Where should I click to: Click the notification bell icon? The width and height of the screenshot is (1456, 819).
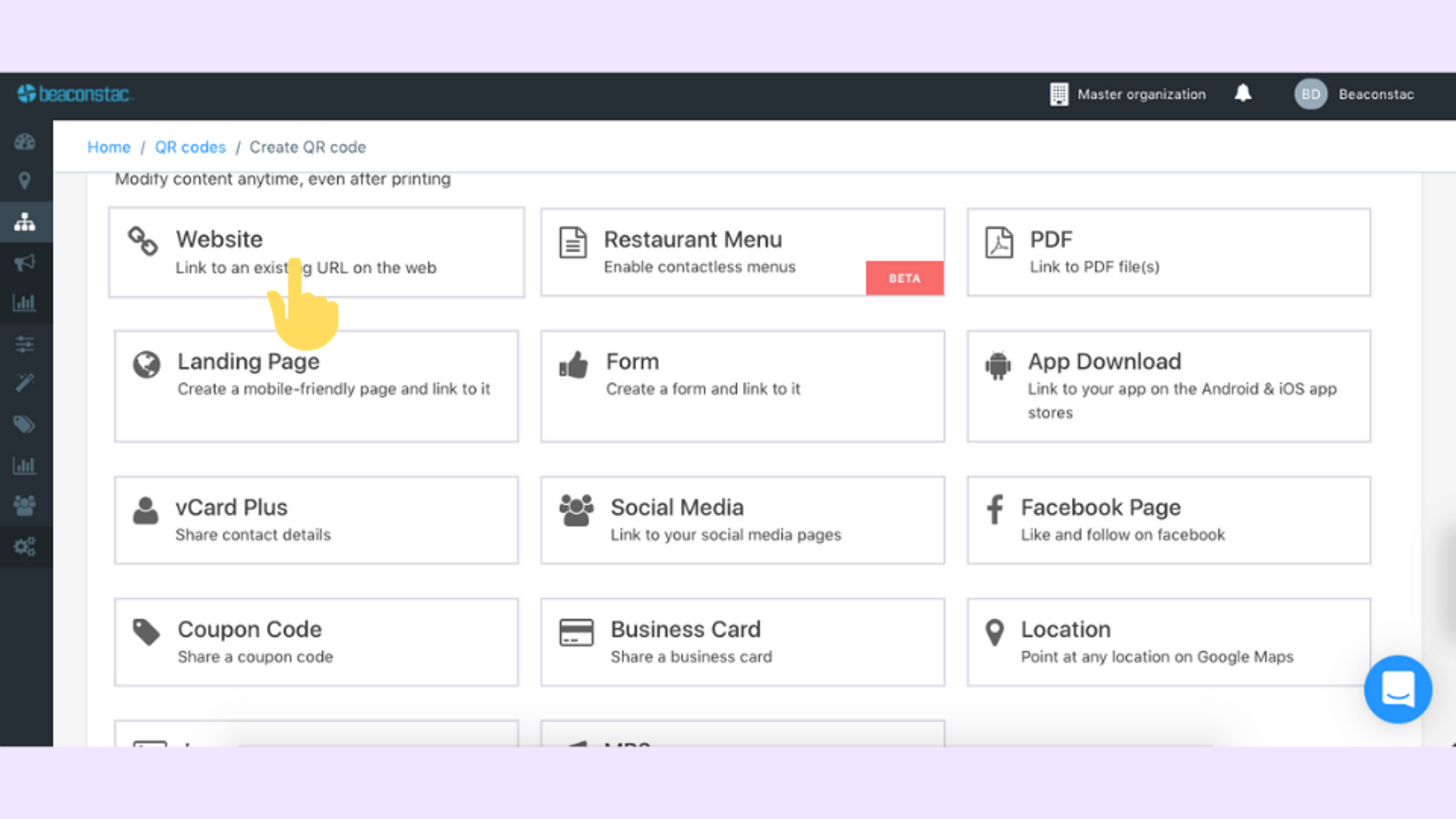[x=1243, y=93]
